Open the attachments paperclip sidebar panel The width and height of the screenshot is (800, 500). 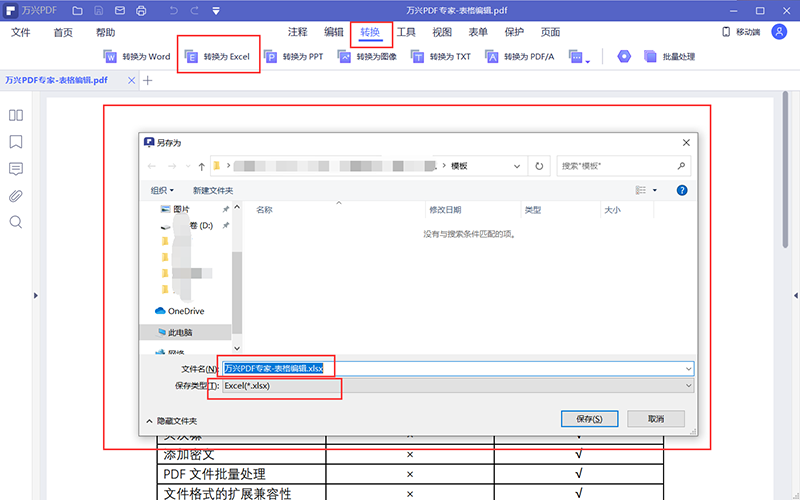[16, 196]
